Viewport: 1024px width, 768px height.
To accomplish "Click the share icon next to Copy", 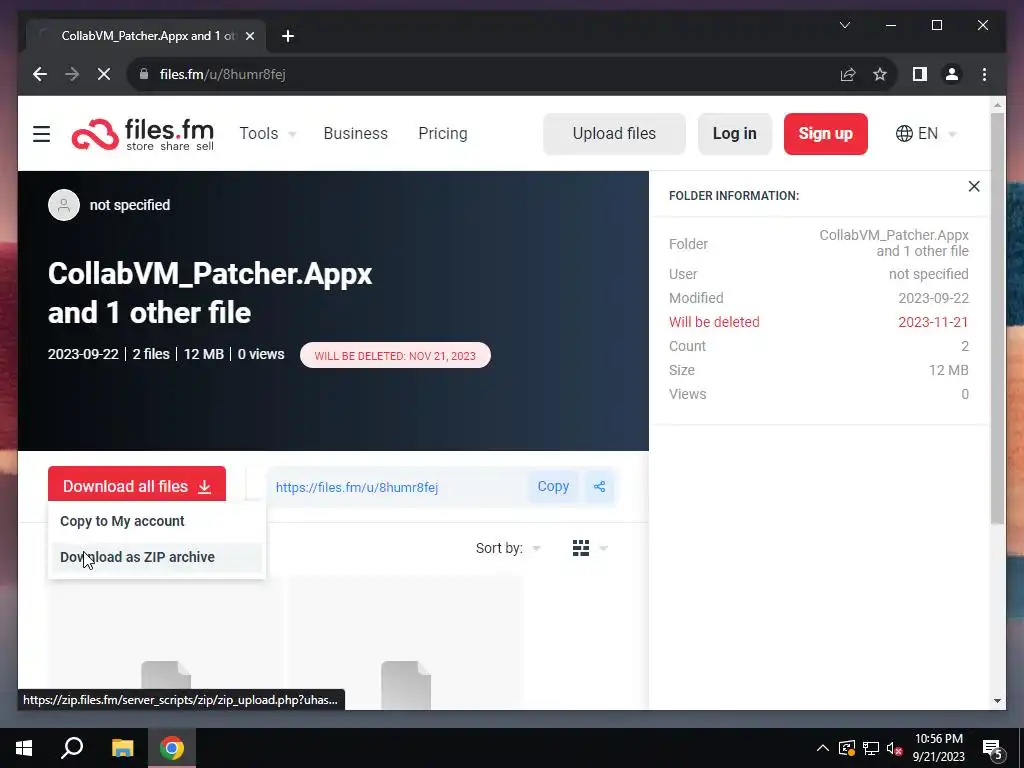I will click(599, 487).
